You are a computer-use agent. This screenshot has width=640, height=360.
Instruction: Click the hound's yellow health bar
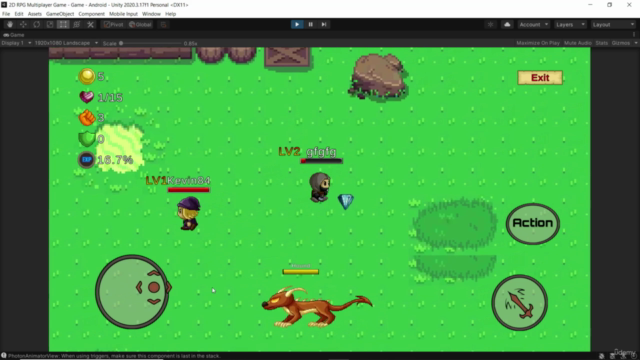301,272
